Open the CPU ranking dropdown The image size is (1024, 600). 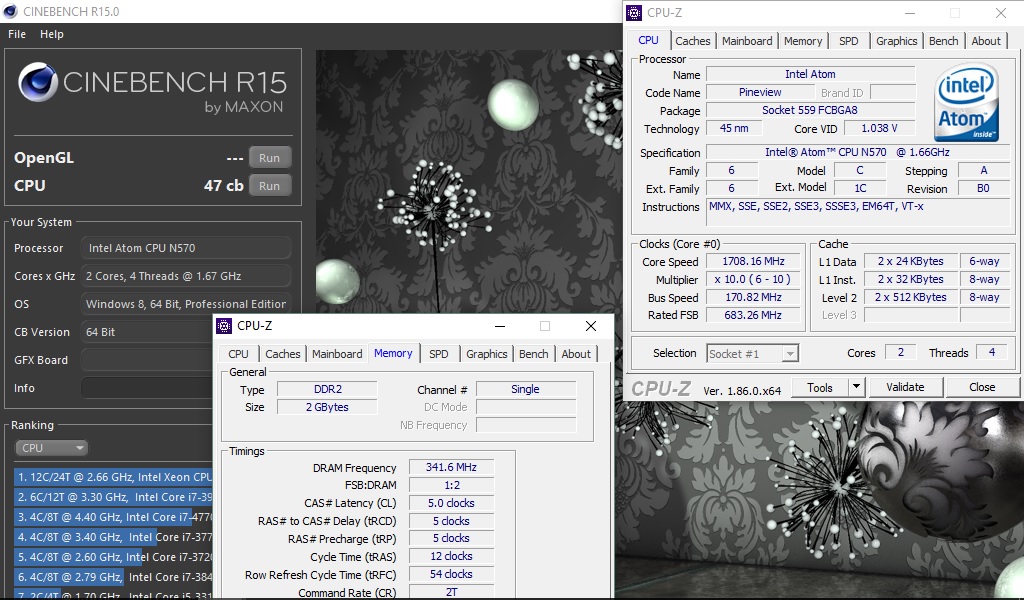[51, 448]
